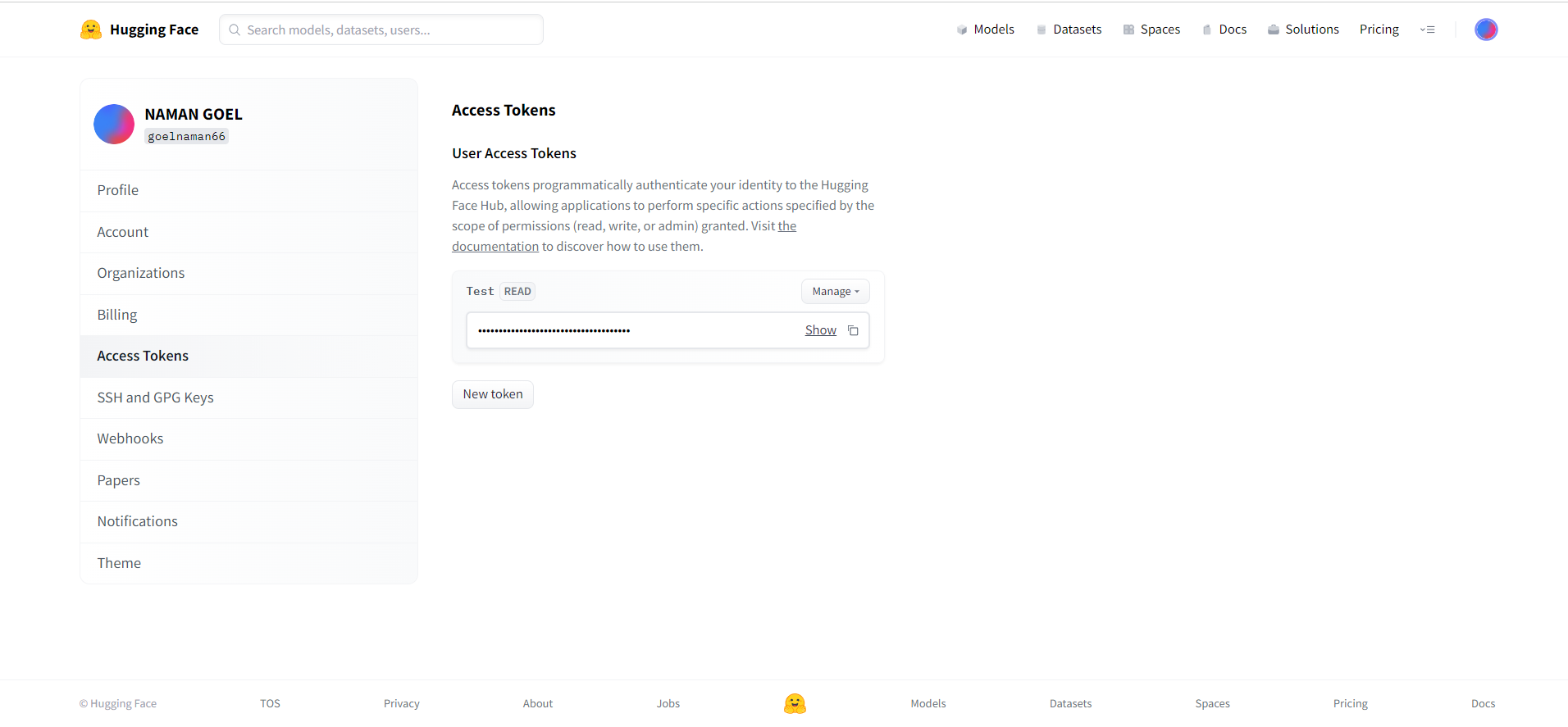Open Pricing in top navigation

point(1379,30)
